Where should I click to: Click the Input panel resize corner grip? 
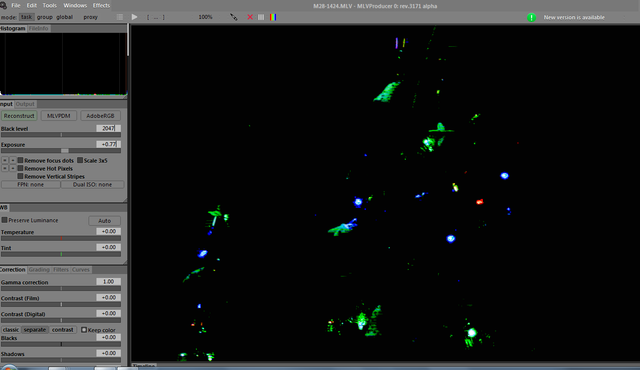124,199
